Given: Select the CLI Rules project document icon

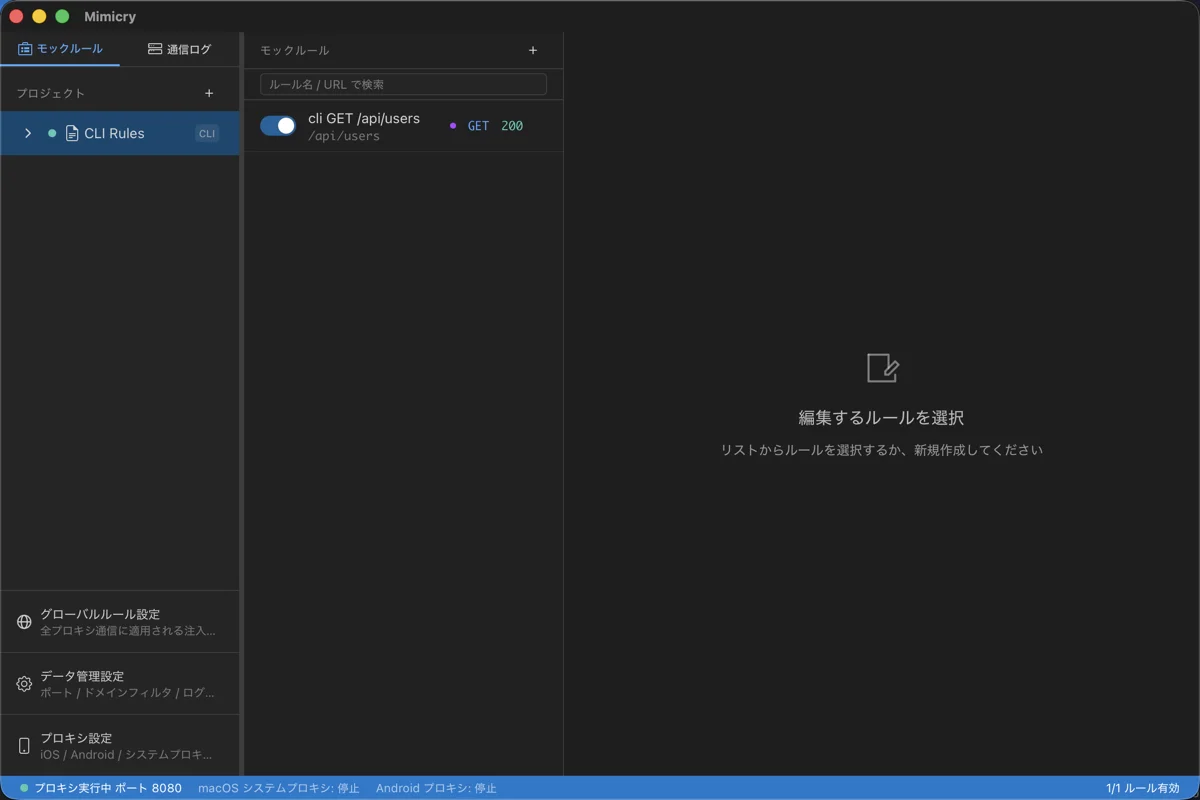Looking at the screenshot, I should click(72, 133).
